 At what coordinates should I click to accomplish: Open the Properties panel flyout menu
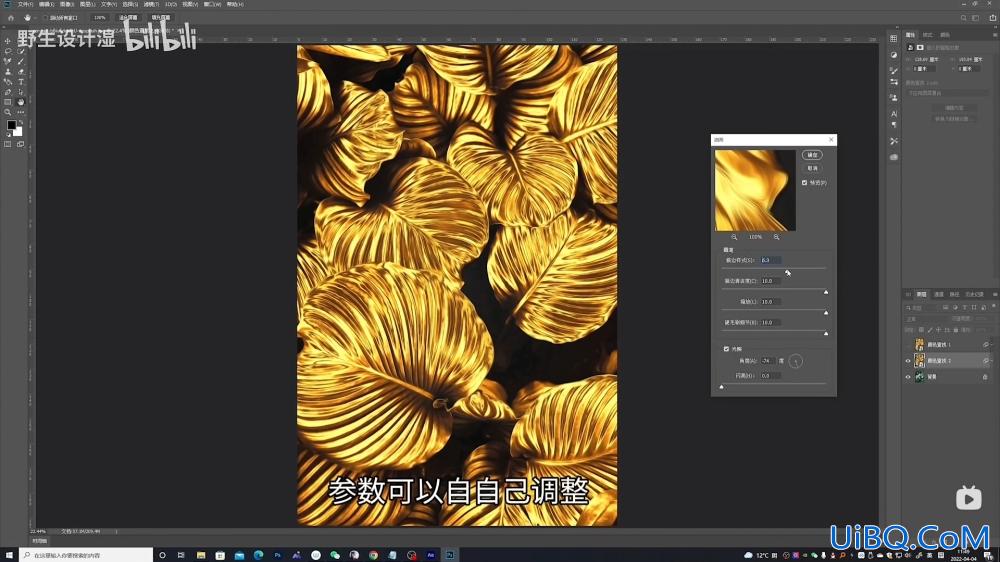[x=994, y=34]
